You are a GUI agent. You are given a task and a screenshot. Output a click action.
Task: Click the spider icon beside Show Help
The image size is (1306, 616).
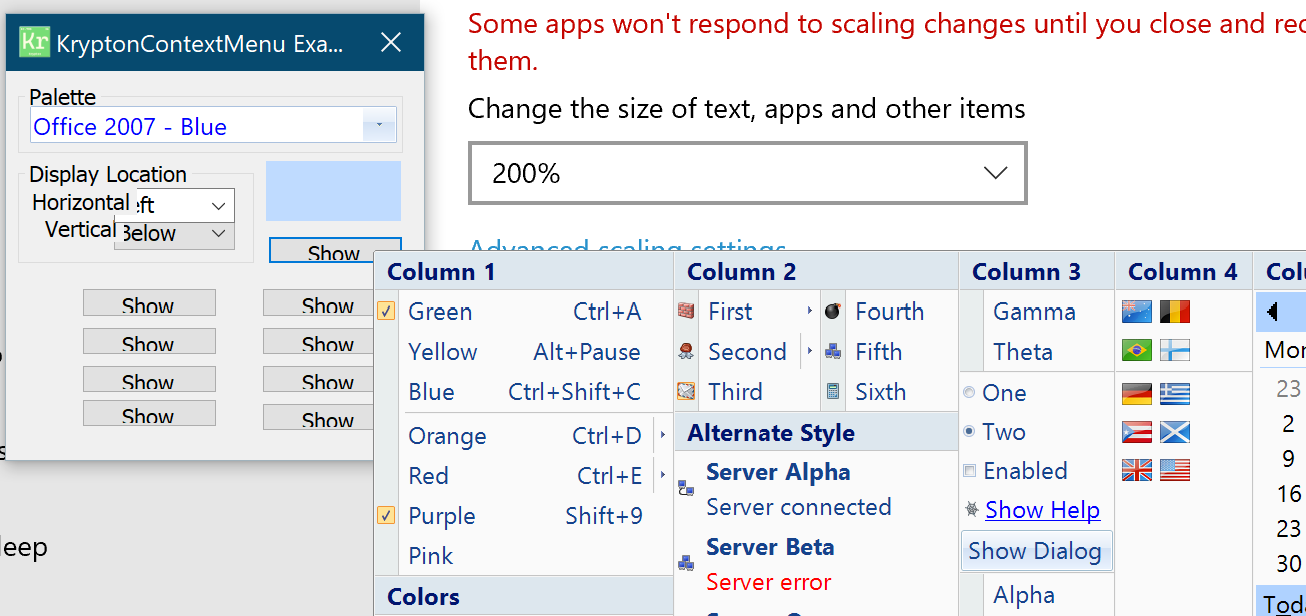coord(971,510)
